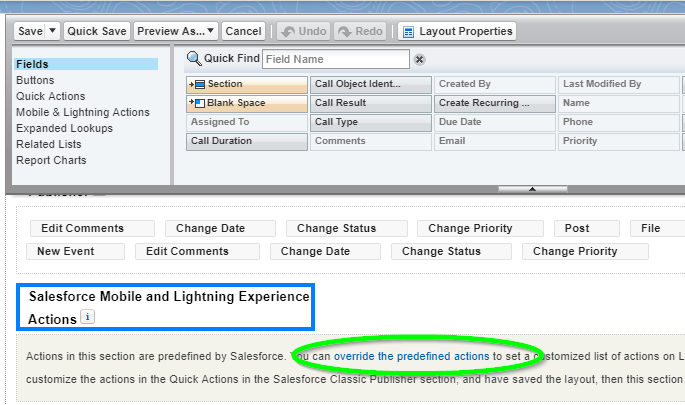Select the Last Modified By field
Screen dimensions: 685x405
coord(619,85)
